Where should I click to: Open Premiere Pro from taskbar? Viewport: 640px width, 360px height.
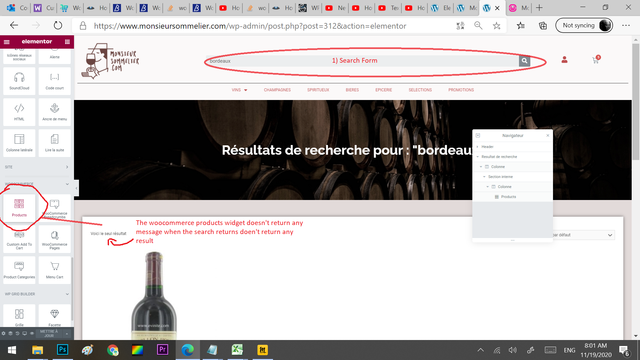(162, 350)
